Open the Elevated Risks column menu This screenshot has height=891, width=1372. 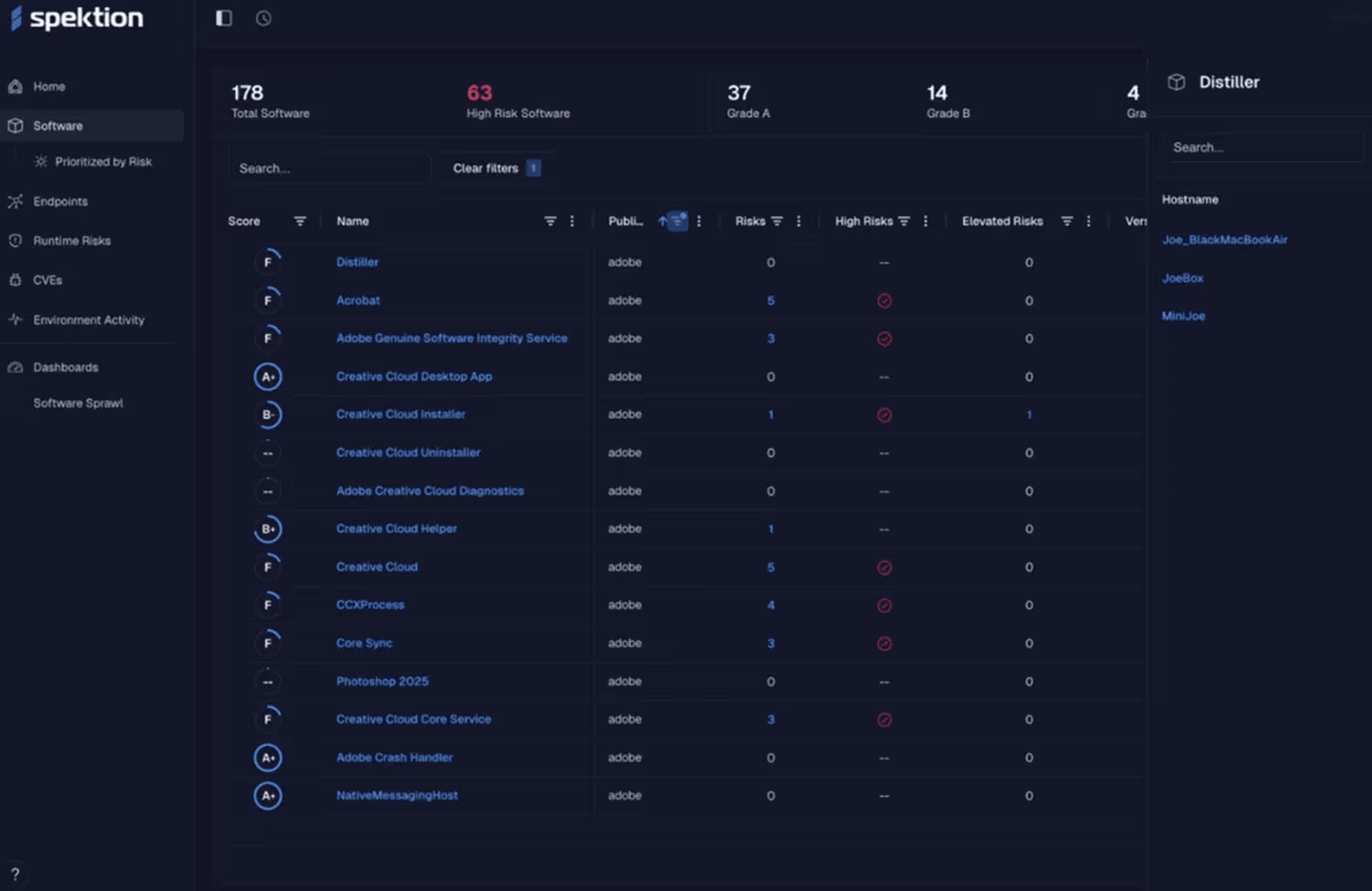pyautogui.click(x=1088, y=220)
